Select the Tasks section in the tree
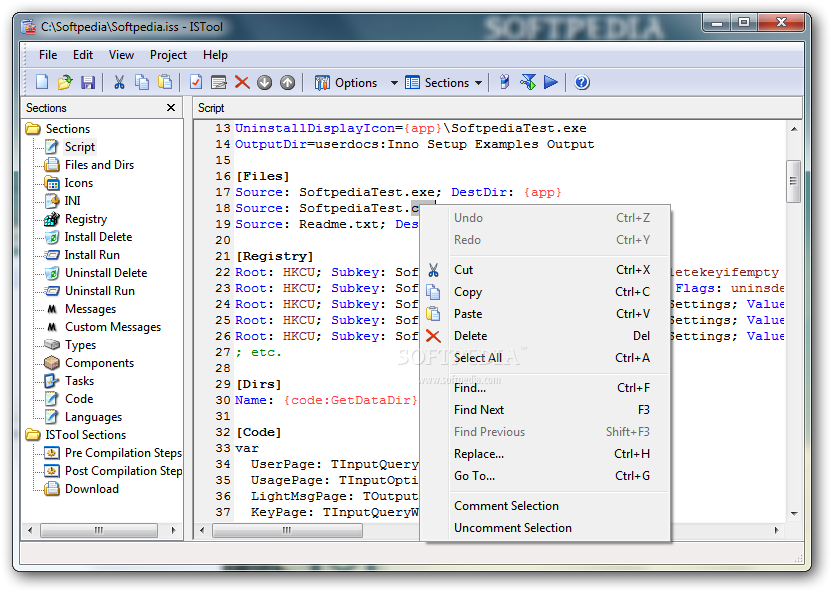The height and width of the screenshot is (592, 832). [x=79, y=381]
